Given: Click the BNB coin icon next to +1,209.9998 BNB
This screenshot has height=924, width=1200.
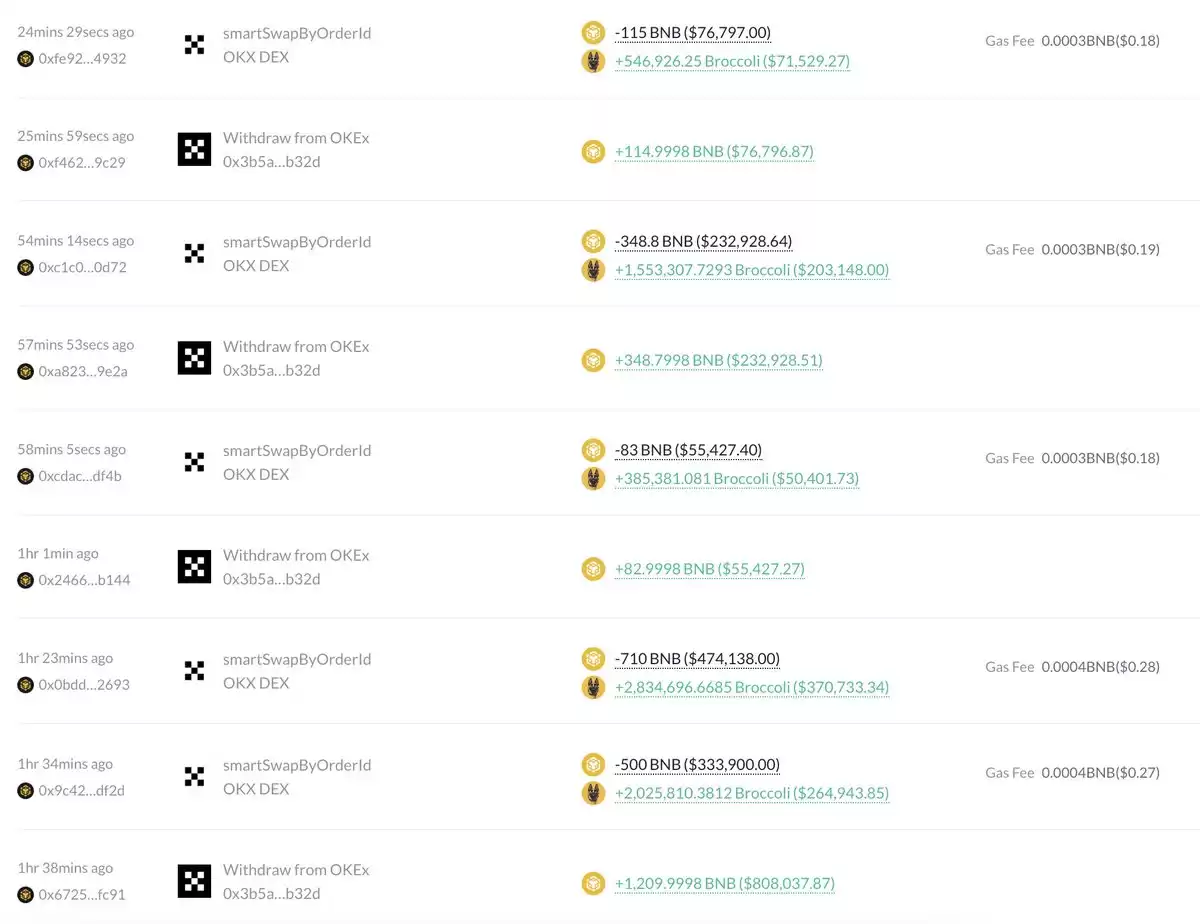Looking at the screenshot, I should 593,883.
